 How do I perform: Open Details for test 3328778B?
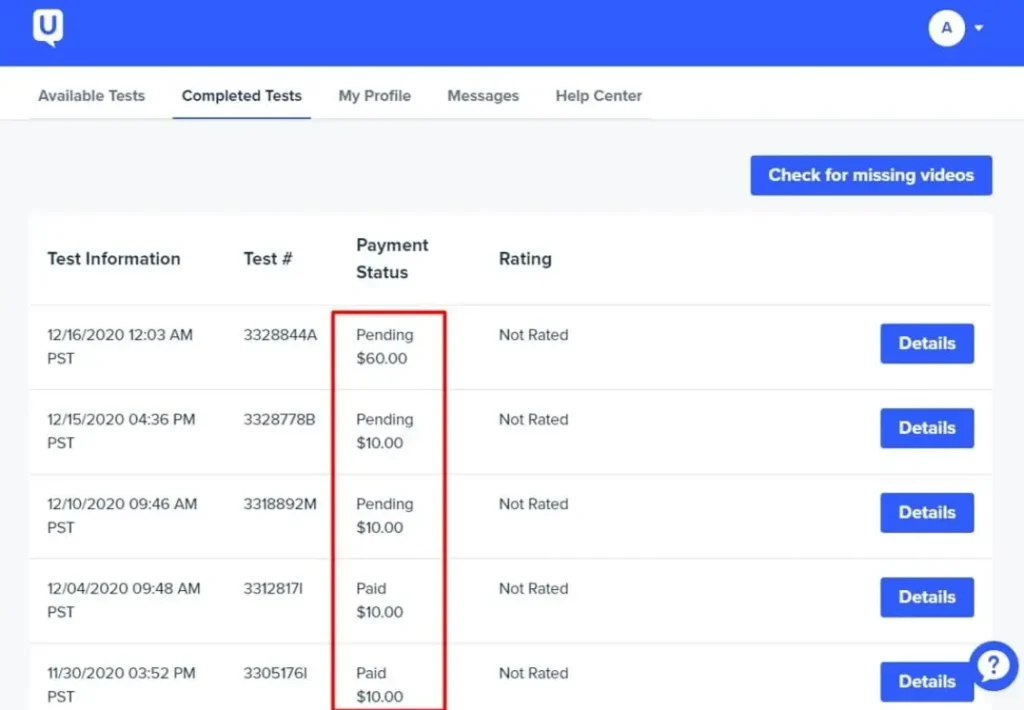pyautogui.click(x=927, y=428)
